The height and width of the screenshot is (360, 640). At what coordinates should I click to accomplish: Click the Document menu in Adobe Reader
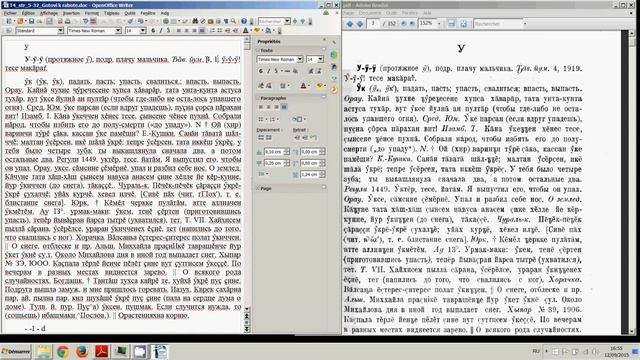369,13
